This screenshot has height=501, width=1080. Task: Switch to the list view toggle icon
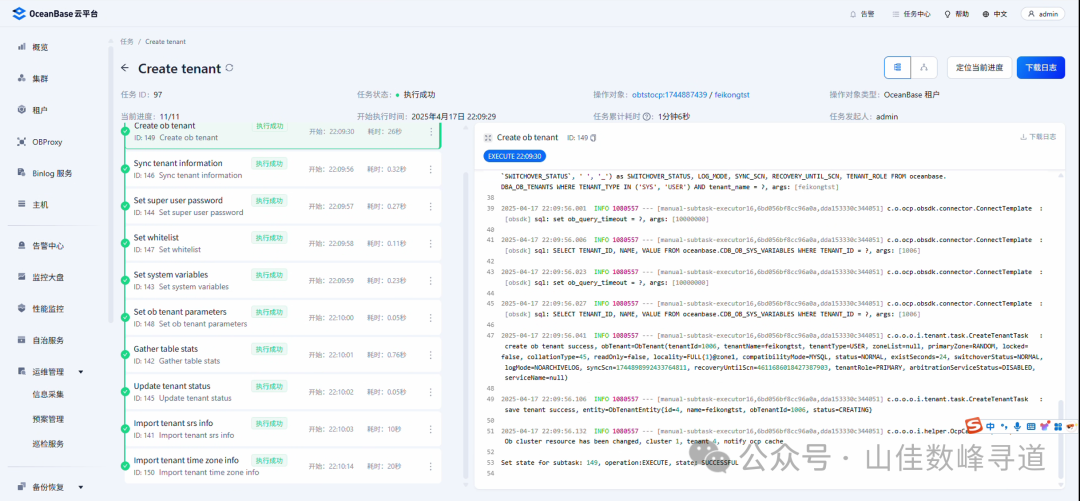[897, 68]
